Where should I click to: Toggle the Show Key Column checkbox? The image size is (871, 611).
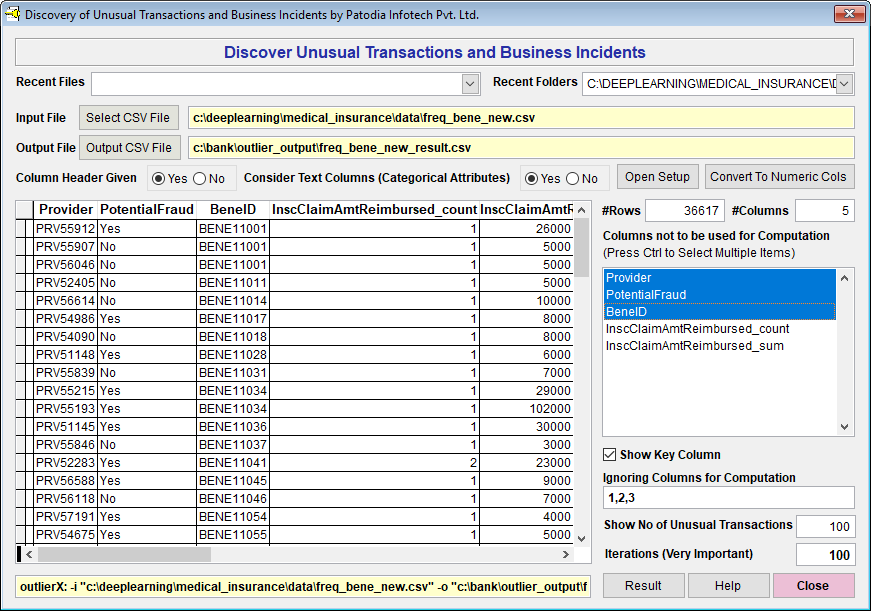[610, 455]
